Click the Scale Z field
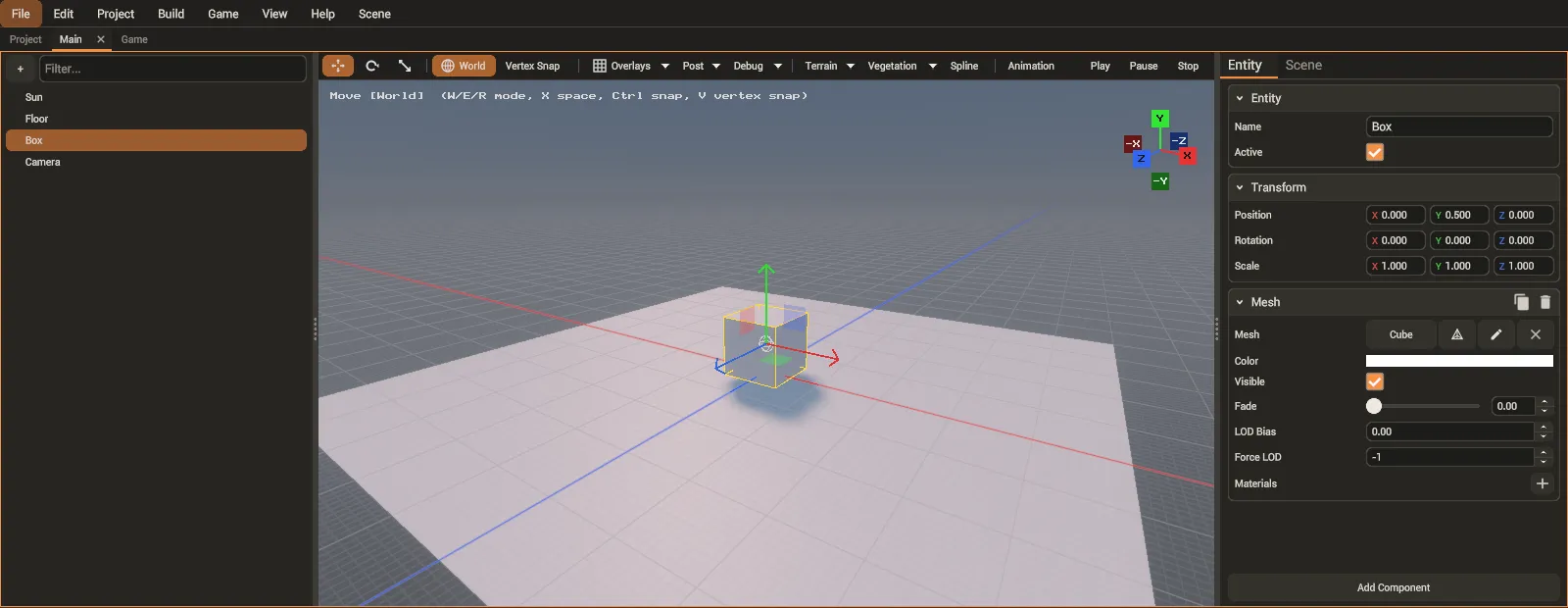Viewport: 1568px width, 608px height. click(x=1523, y=266)
